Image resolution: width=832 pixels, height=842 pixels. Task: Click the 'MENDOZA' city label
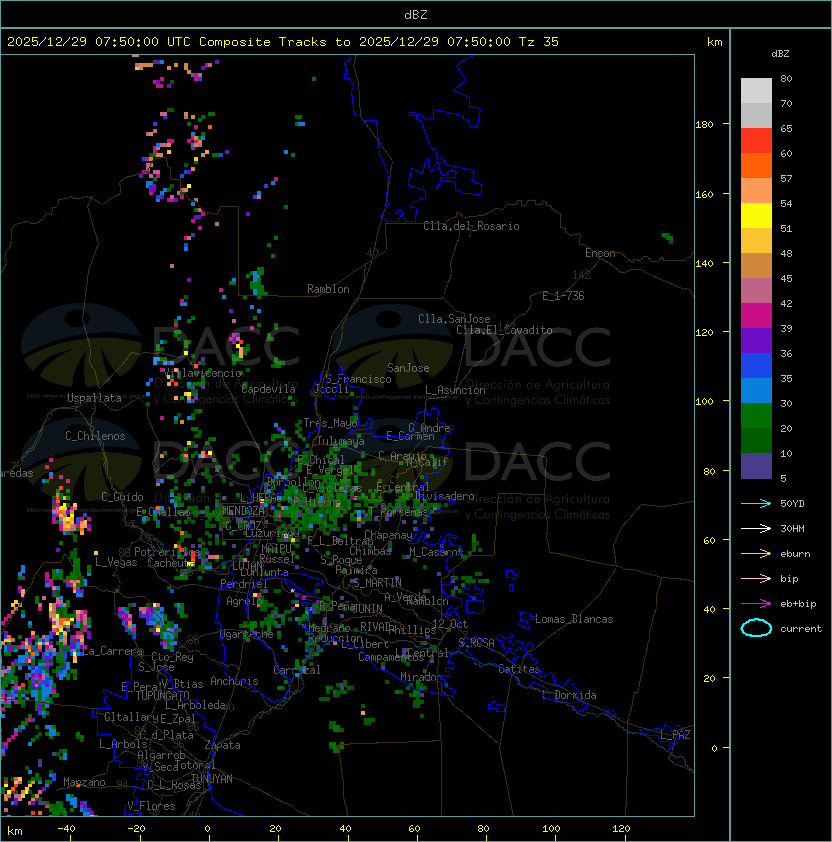tap(243, 511)
